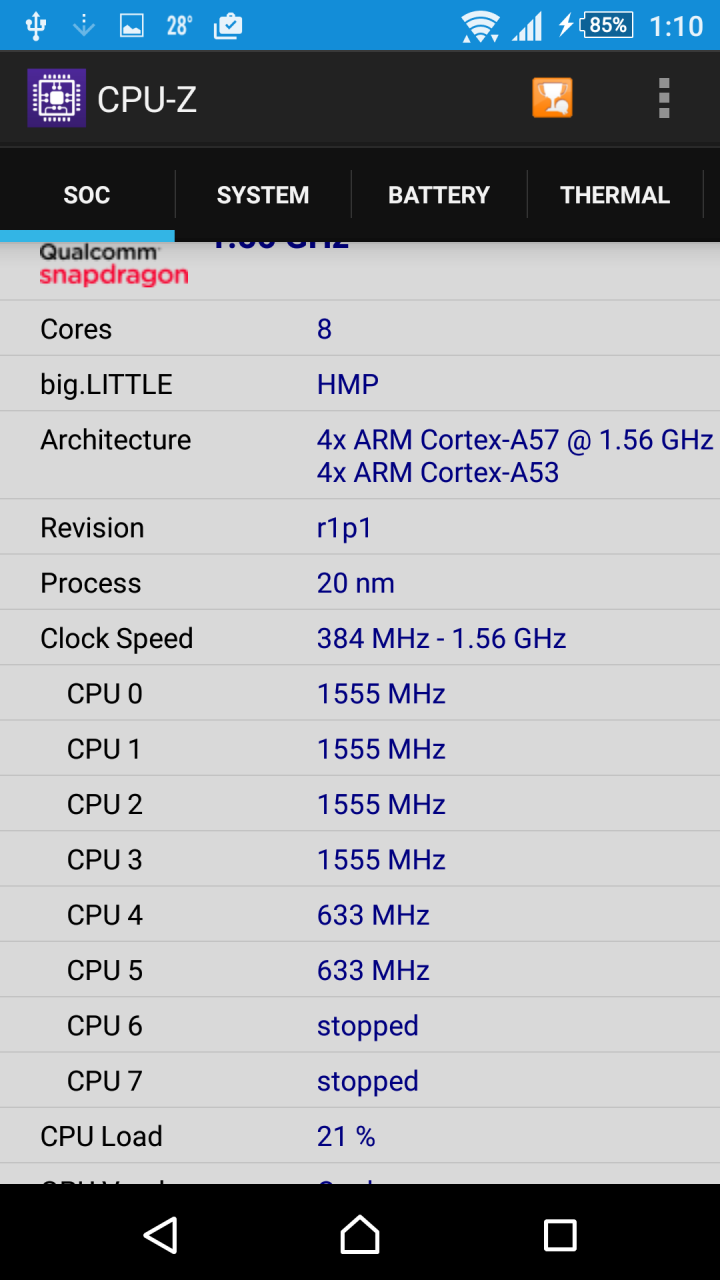The width and height of the screenshot is (720, 1280).
Task: Tap the big.LITTLE HMP row
Action: click(x=360, y=384)
